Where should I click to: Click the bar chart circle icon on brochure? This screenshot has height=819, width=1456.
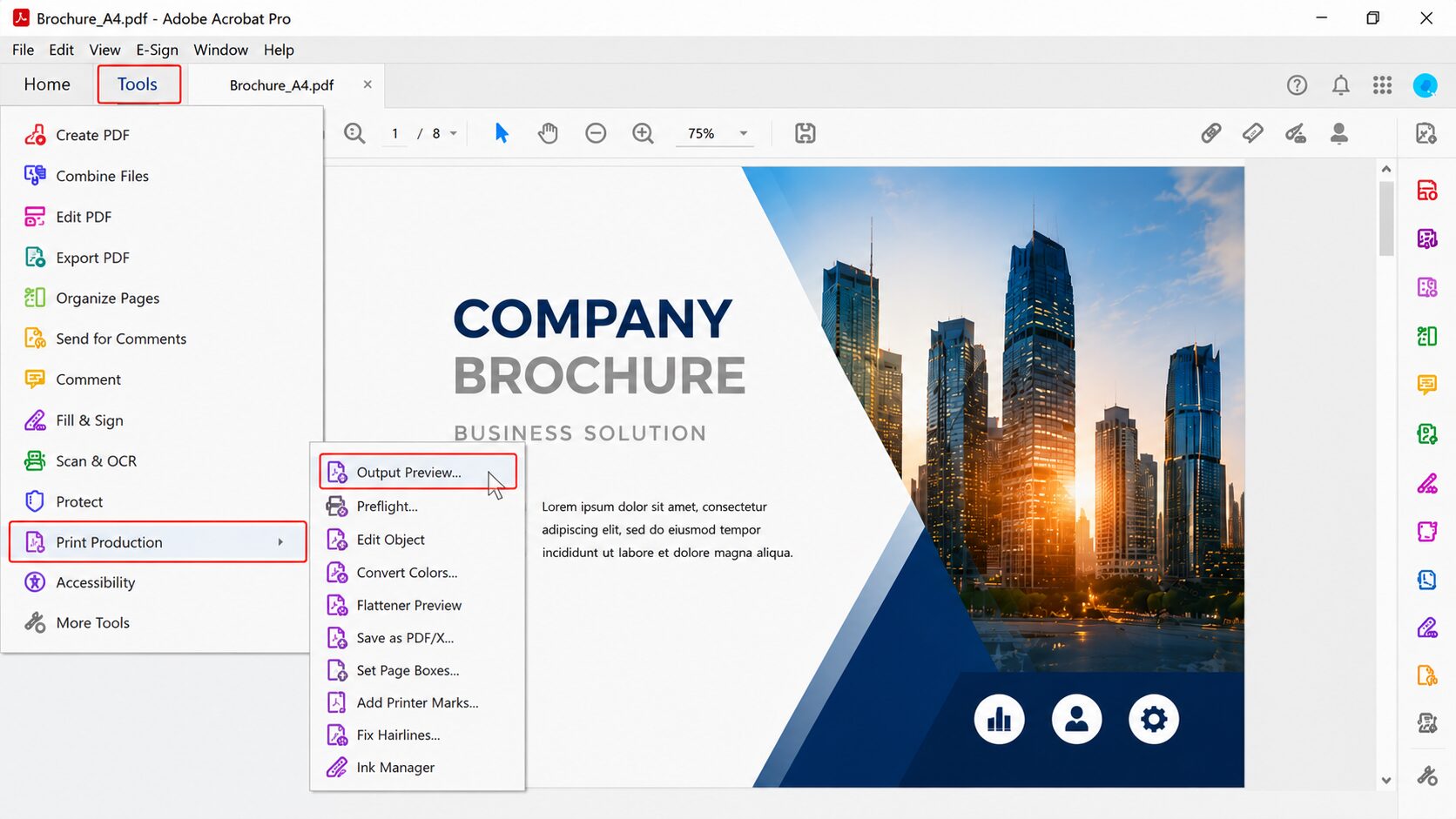(x=1000, y=720)
